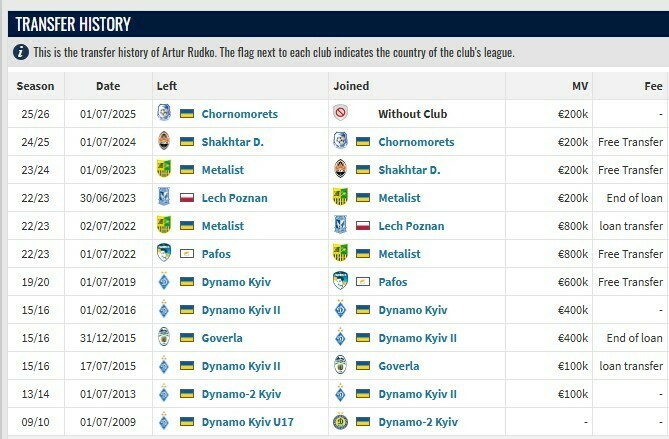Click the Dynamo-2 Kyiv crest in the 09/10 row

point(340,422)
